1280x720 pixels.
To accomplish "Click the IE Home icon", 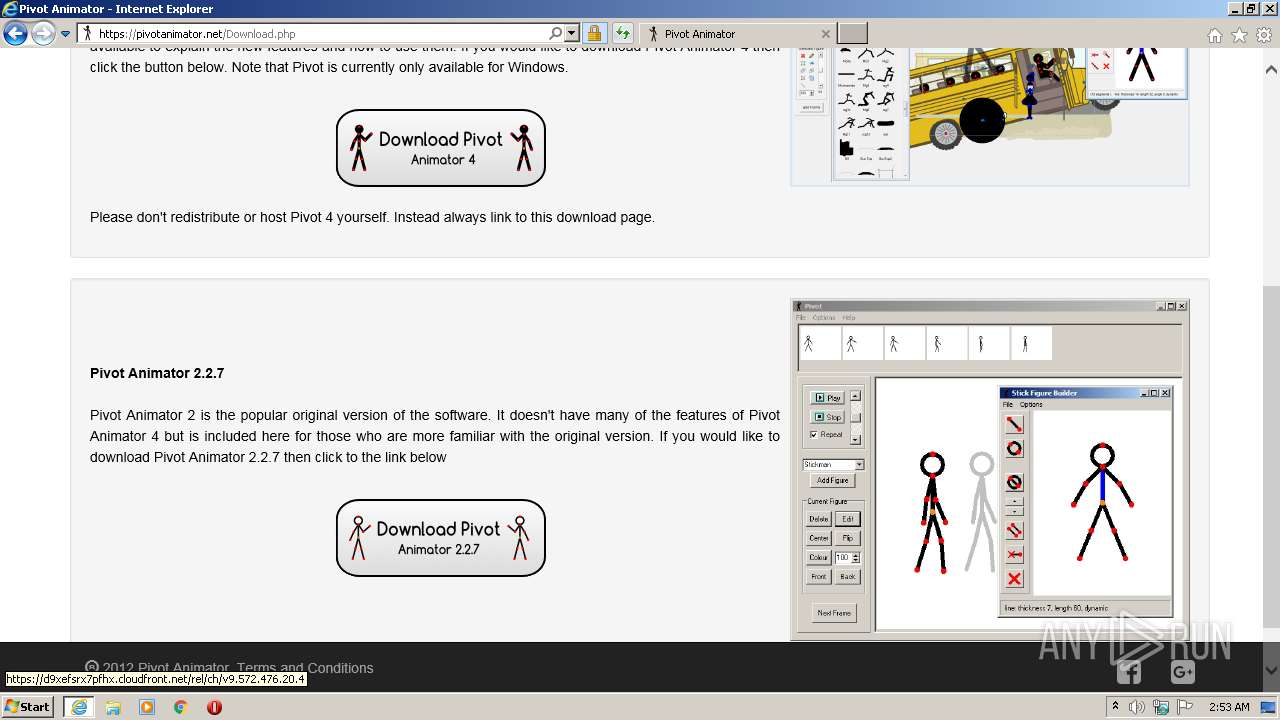I will [x=1214, y=35].
